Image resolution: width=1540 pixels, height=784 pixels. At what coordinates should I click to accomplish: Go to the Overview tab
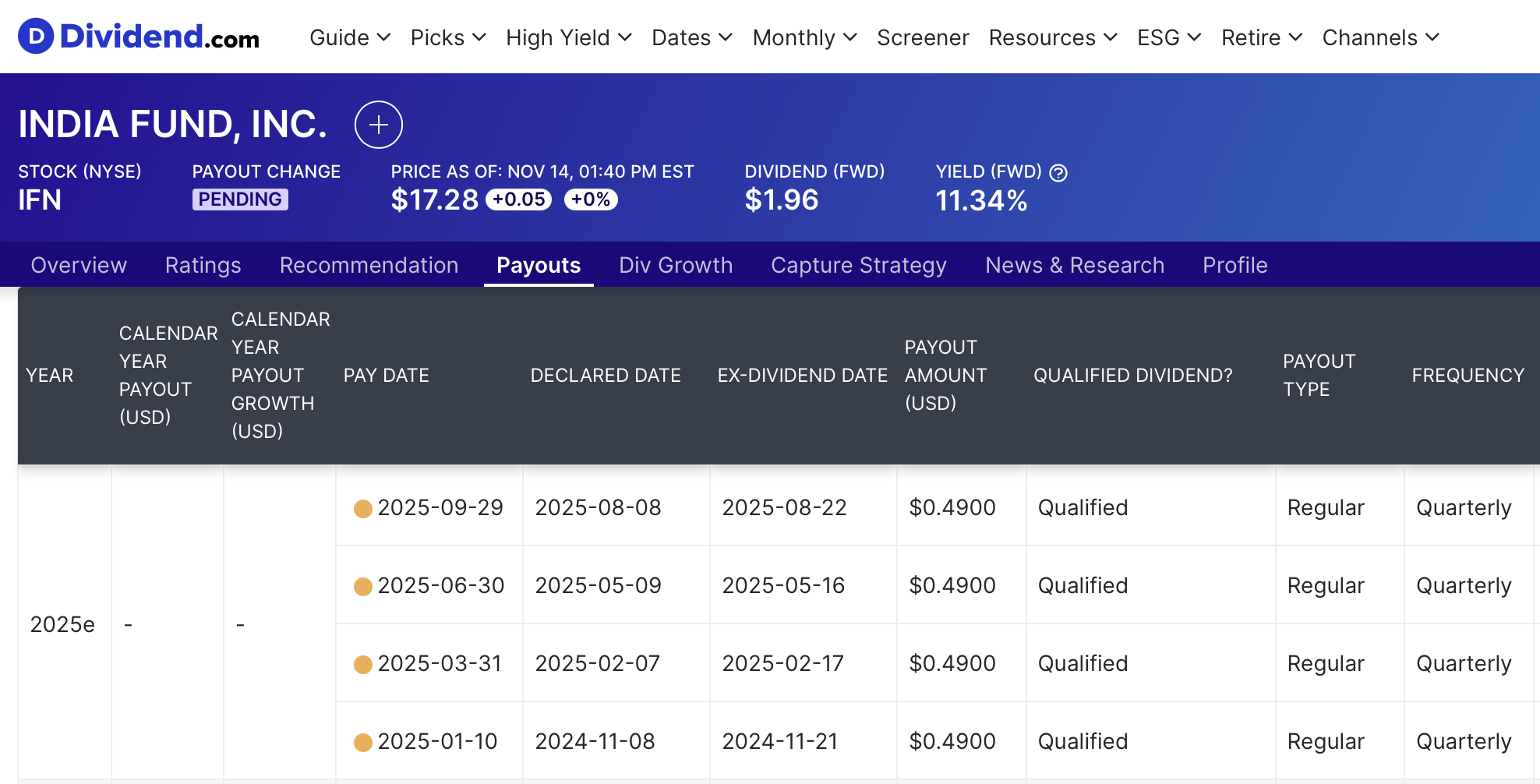point(79,265)
